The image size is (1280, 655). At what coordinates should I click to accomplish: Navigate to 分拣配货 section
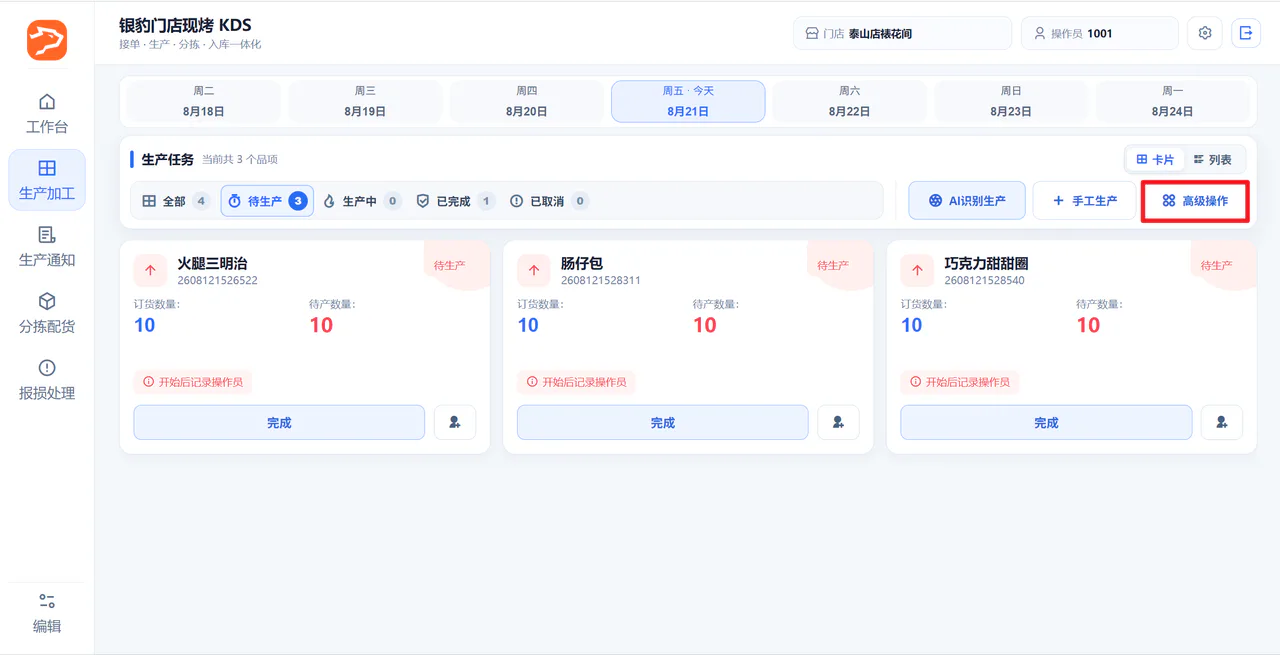[x=47, y=313]
